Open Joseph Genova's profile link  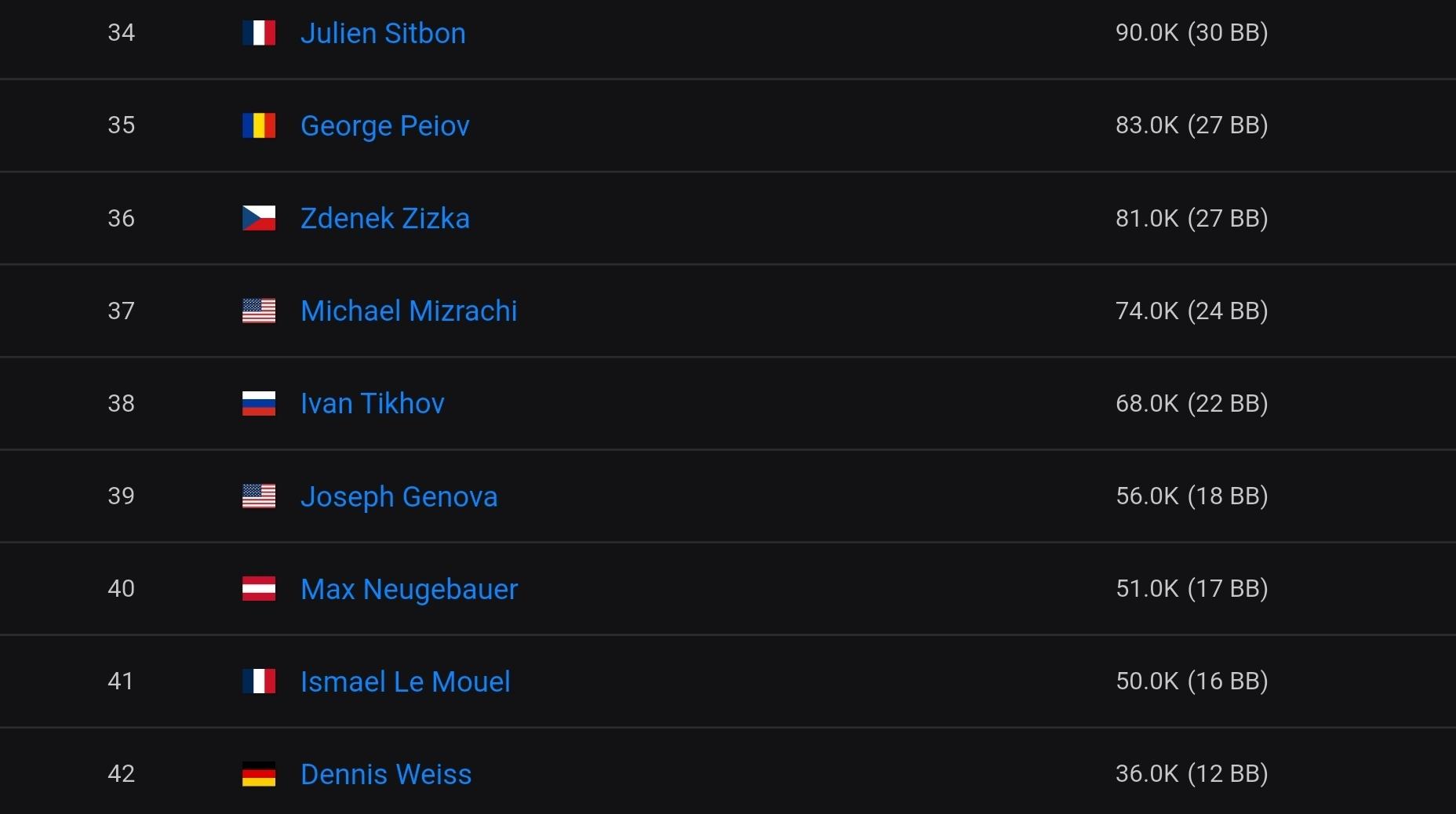pyautogui.click(x=399, y=496)
